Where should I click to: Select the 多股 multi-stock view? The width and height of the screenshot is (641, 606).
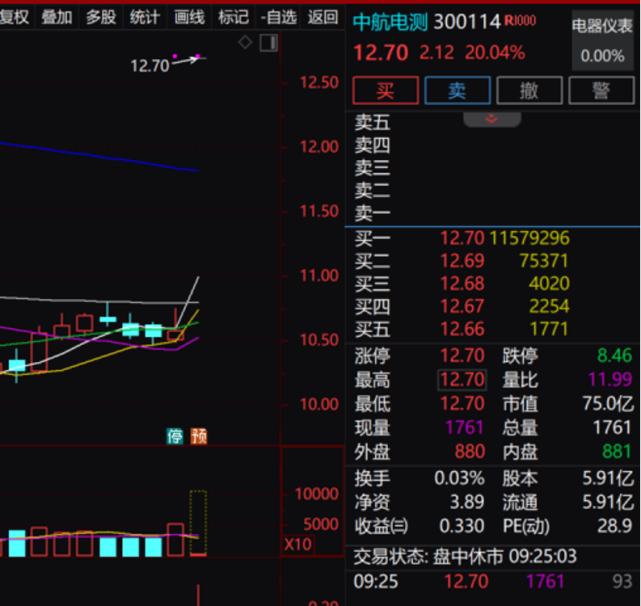point(100,16)
